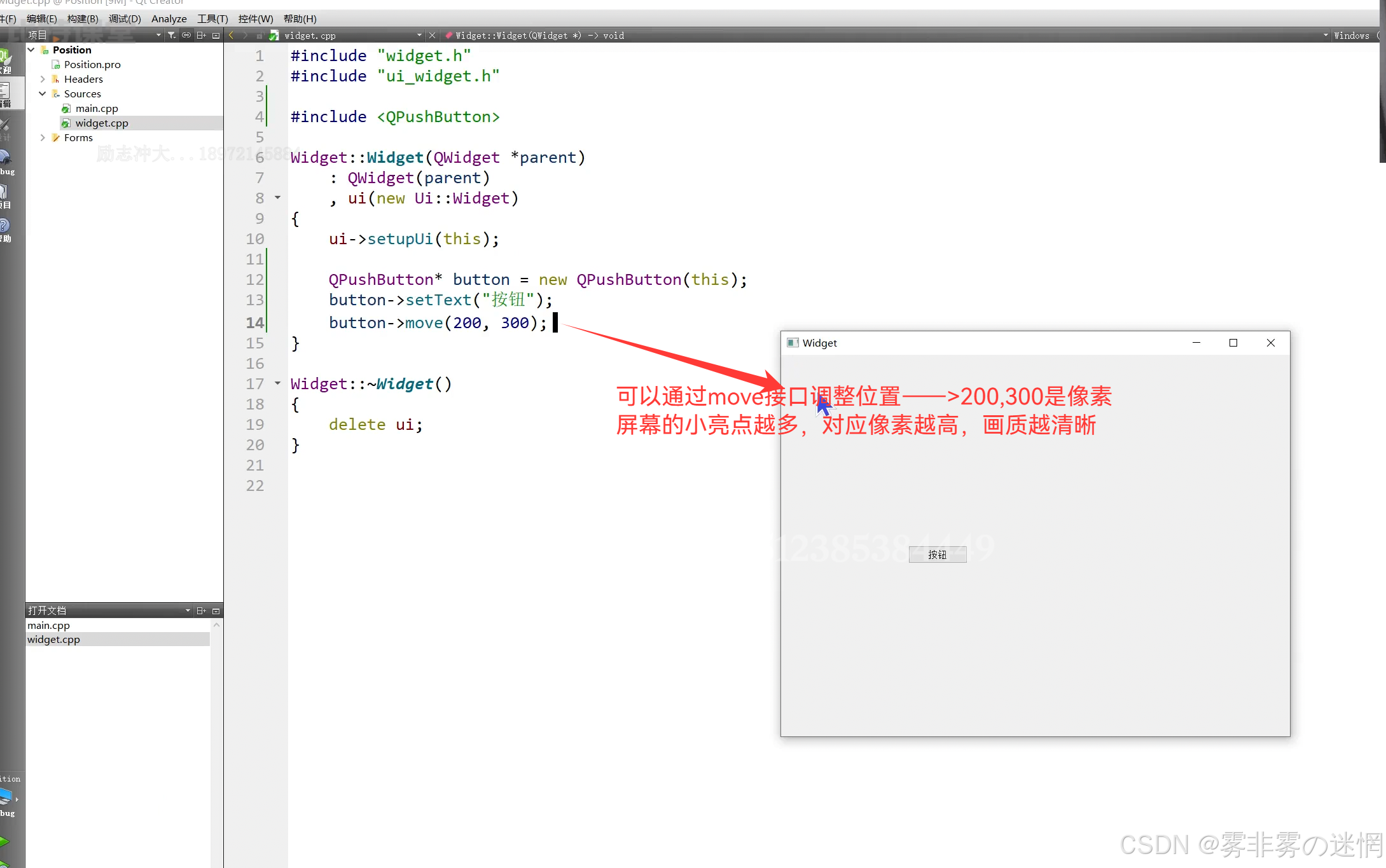Image resolution: width=1386 pixels, height=868 pixels.
Task: Close the widget.cpp document with X icon
Action: pyautogui.click(x=432, y=36)
